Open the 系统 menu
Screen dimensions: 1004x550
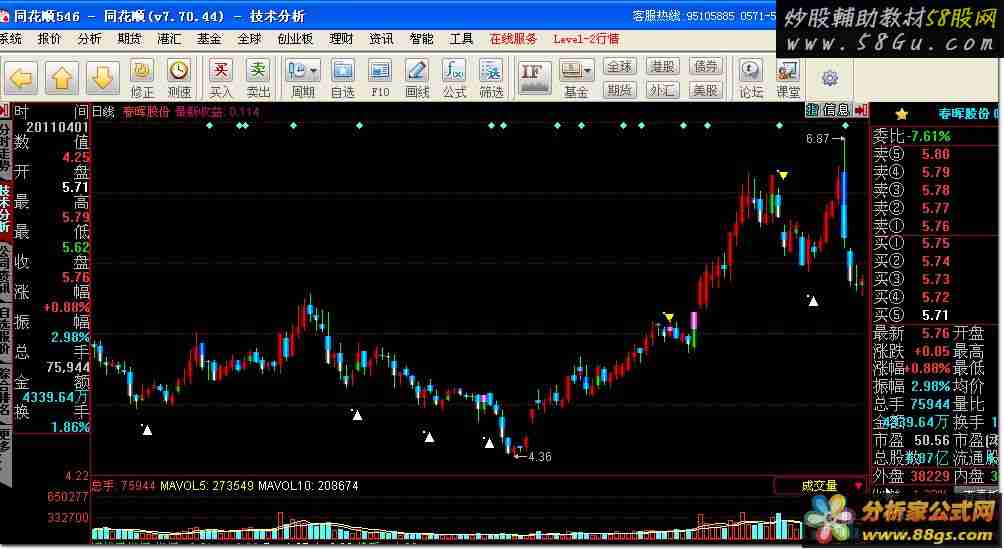point(10,39)
